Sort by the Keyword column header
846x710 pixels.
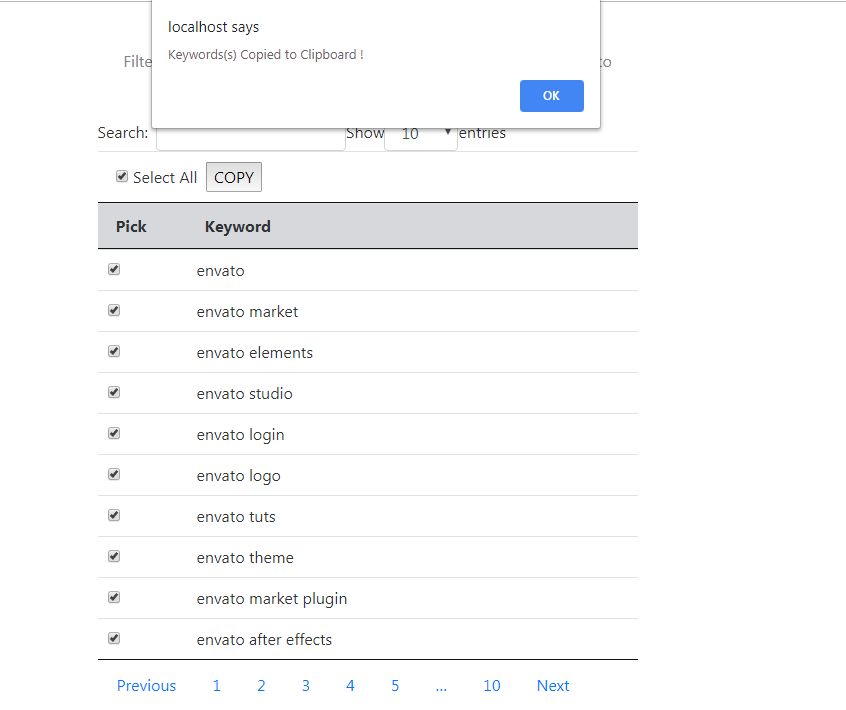coord(238,227)
